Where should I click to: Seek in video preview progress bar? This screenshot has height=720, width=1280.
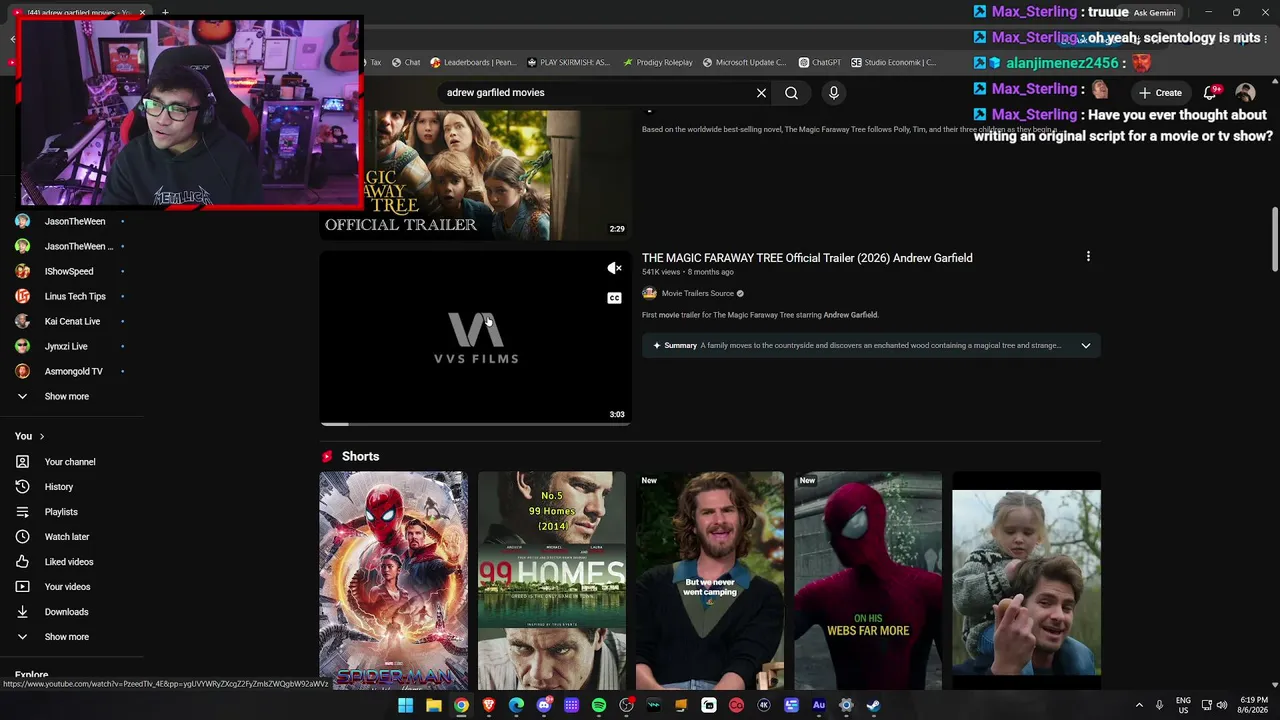pyautogui.click(x=475, y=424)
